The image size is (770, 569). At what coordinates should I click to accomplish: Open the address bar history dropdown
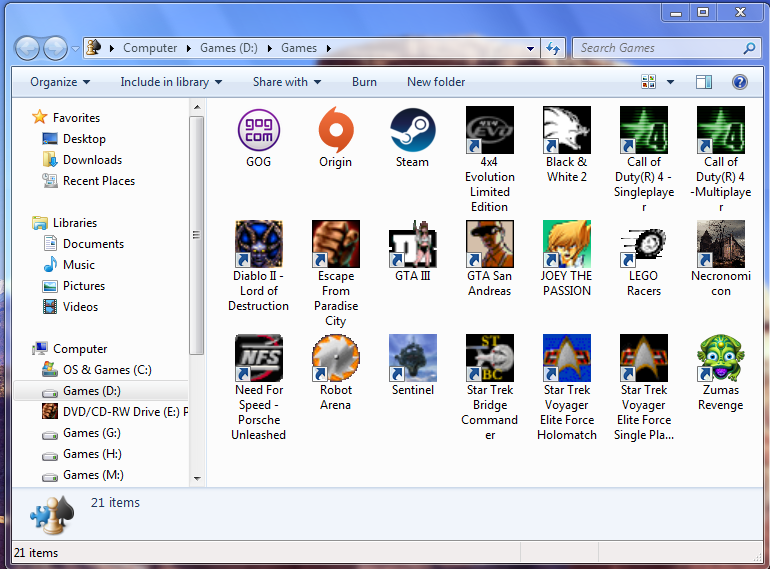[530, 48]
